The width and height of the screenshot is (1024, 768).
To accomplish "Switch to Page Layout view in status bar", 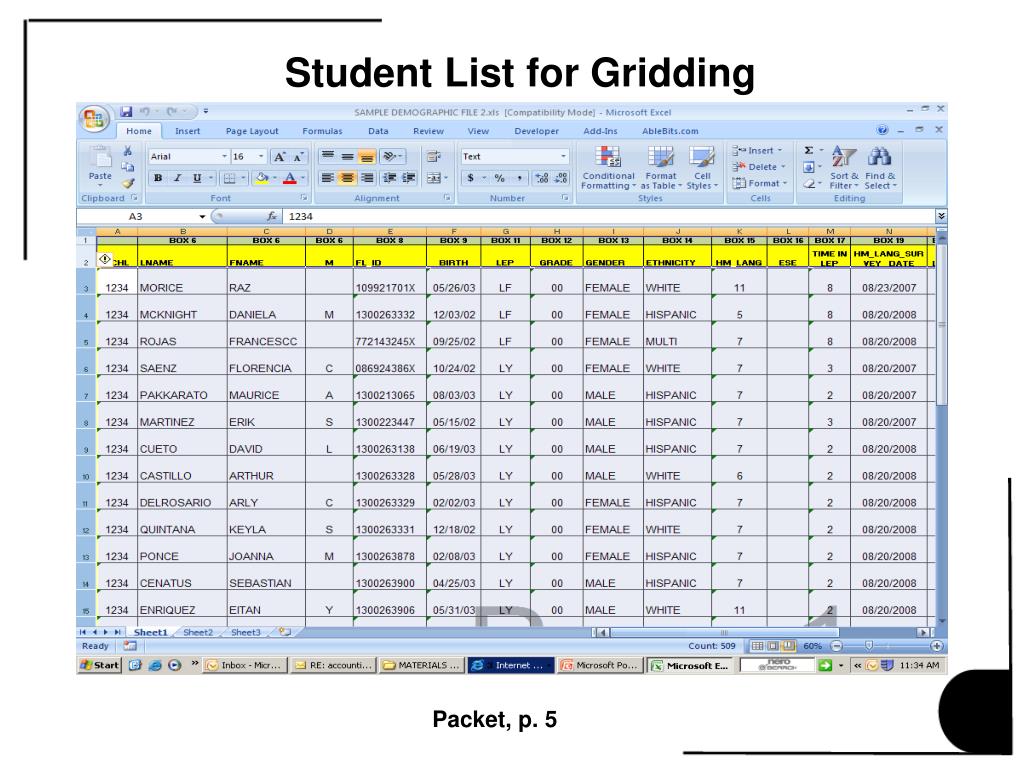I will pyautogui.click(x=773, y=646).
